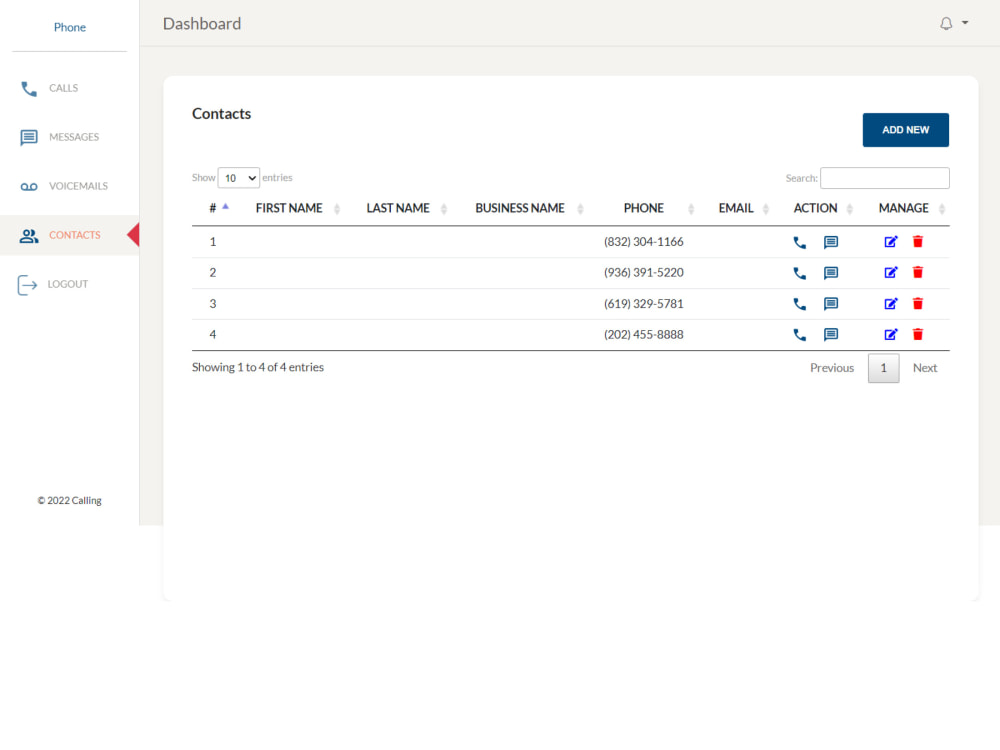Viewport: 1000px width, 750px height.
Task: Click the Contacts card heading
Action: [221, 114]
